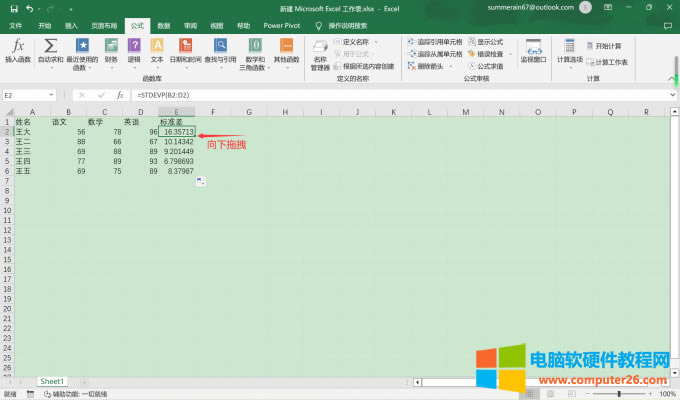Click the auto fill options icon below E6

[201, 180]
